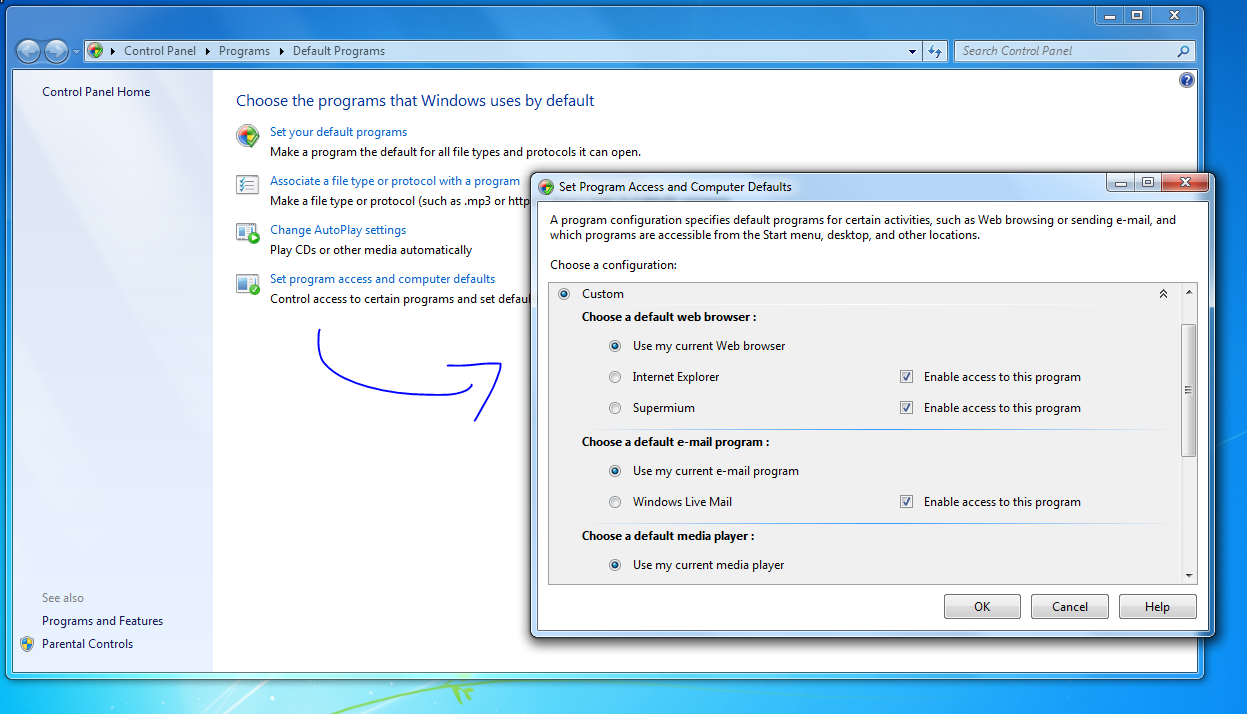This screenshot has width=1247, height=714.
Task: Select Use my current media player
Action: pos(615,565)
